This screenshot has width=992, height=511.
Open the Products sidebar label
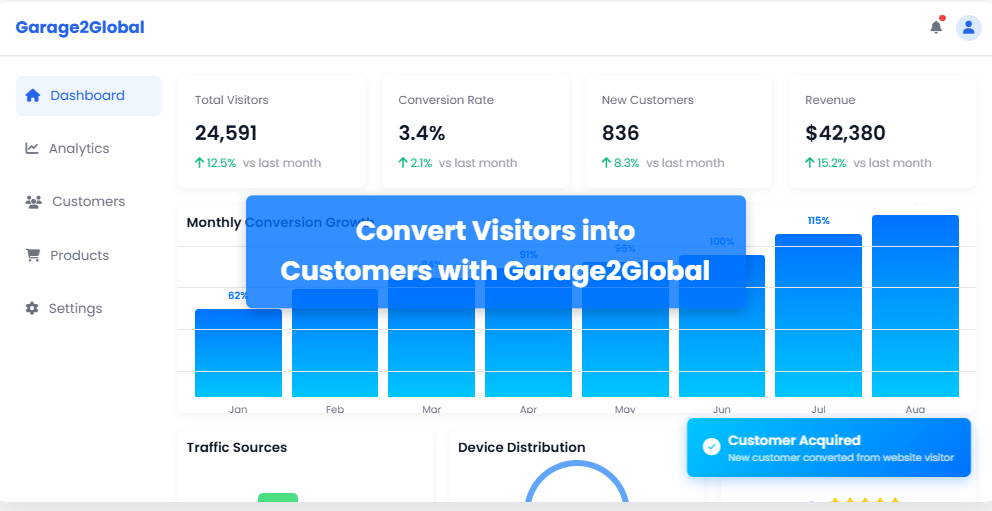coord(80,256)
